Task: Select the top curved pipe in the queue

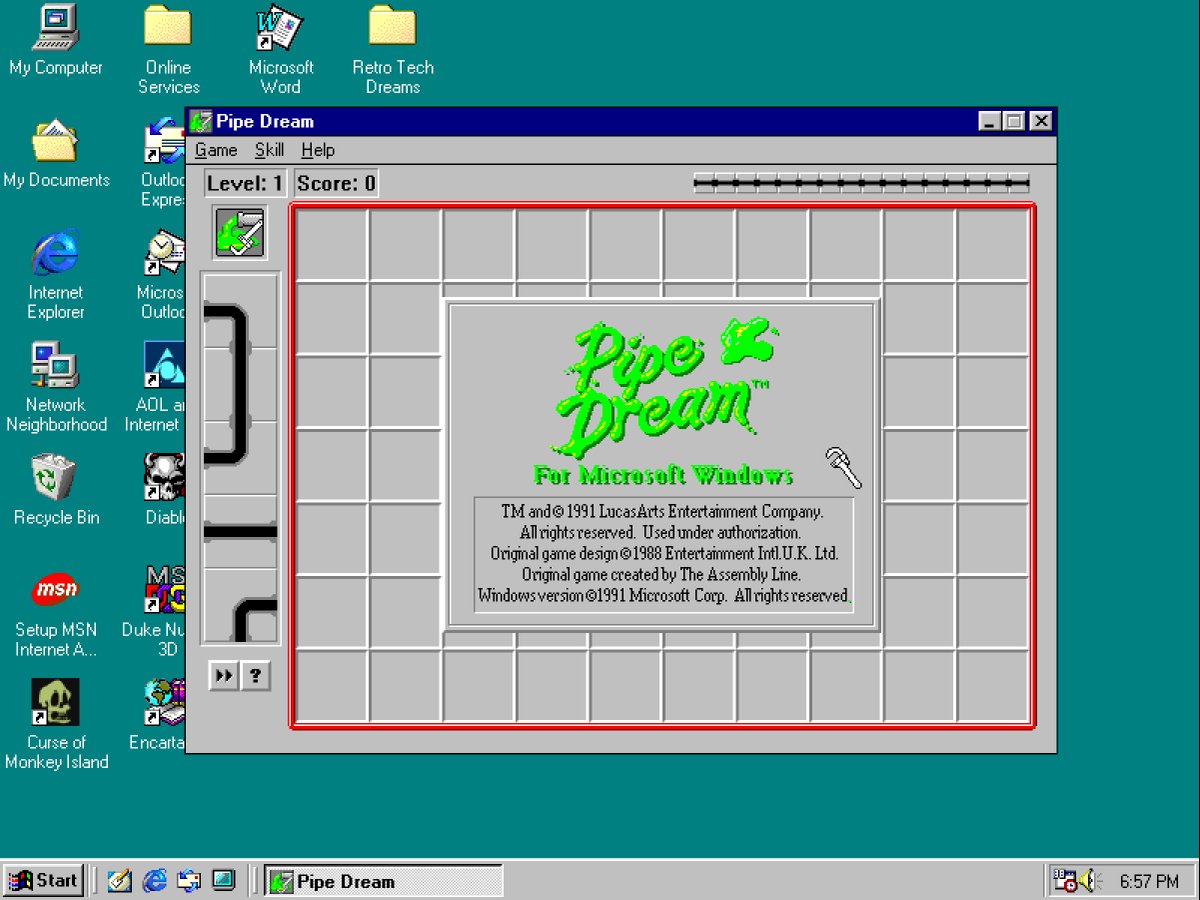Action: tap(240, 311)
